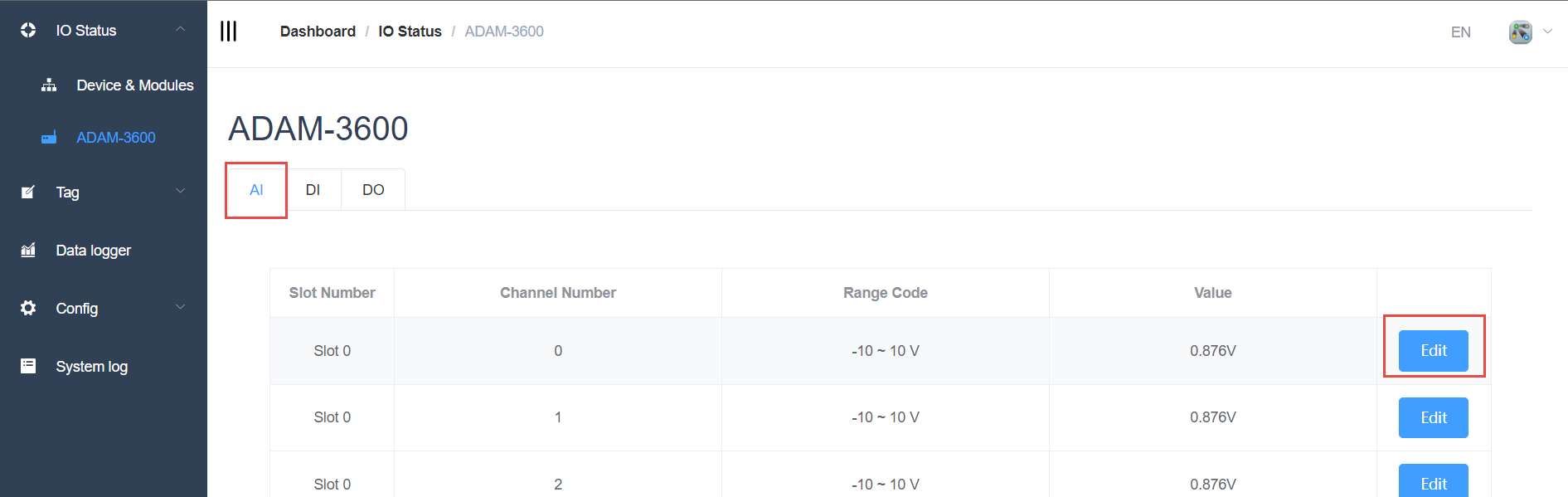Toggle sidebar with the hamburger menu icon
1568x497 pixels.
[229, 32]
